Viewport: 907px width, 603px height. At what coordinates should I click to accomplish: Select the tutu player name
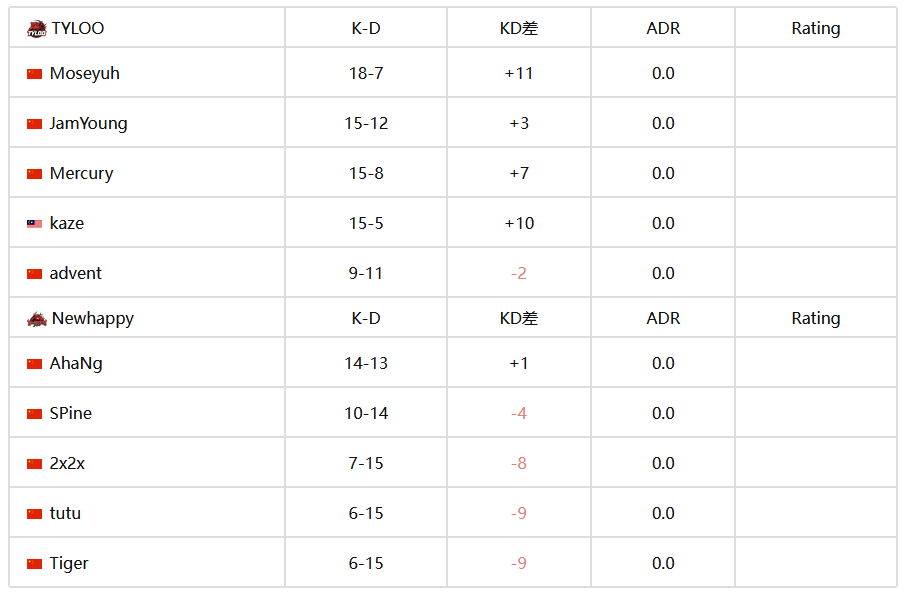[x=65, y=513]
